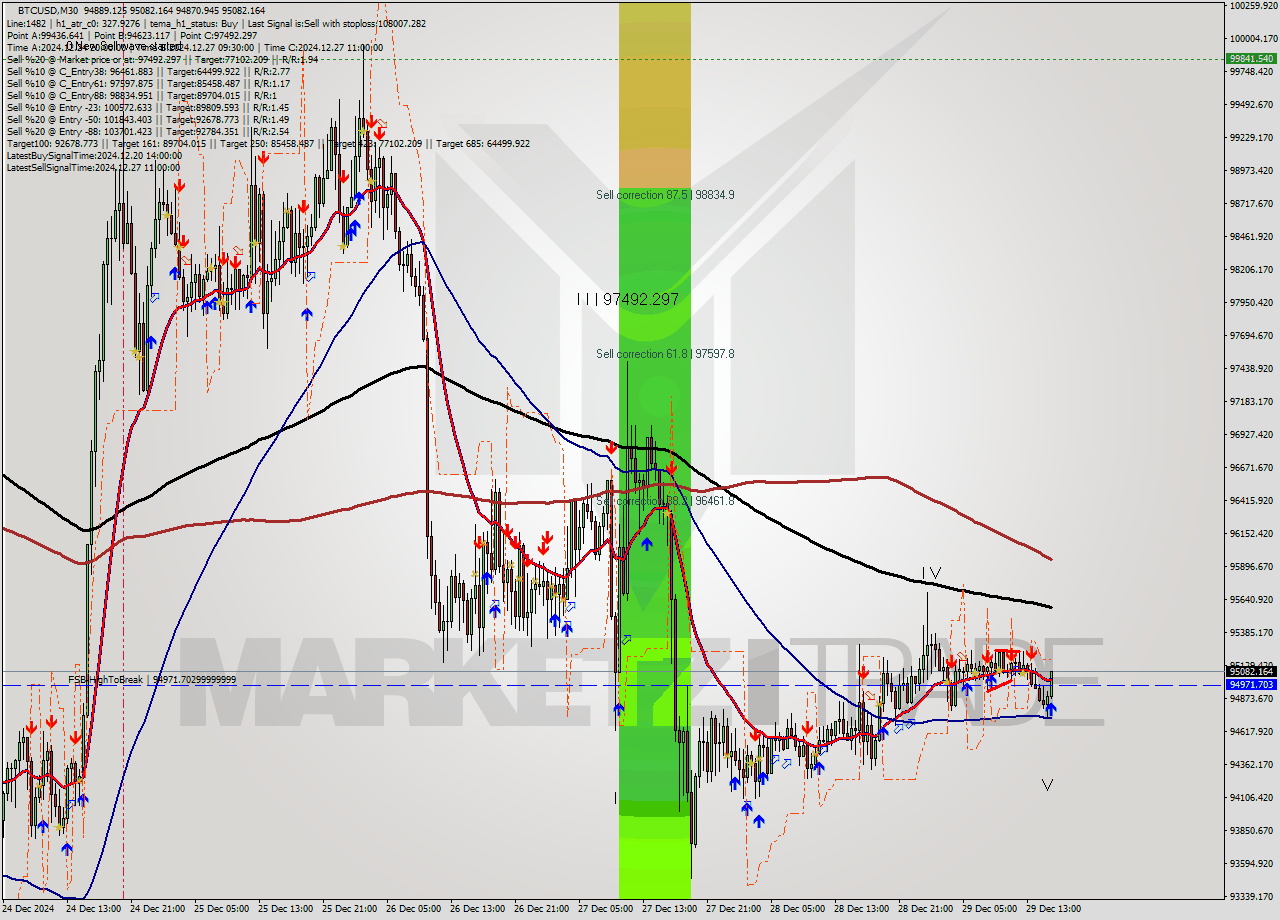
Task: Click the '24 Dec 2024' date label
Action: click(29, 909)
